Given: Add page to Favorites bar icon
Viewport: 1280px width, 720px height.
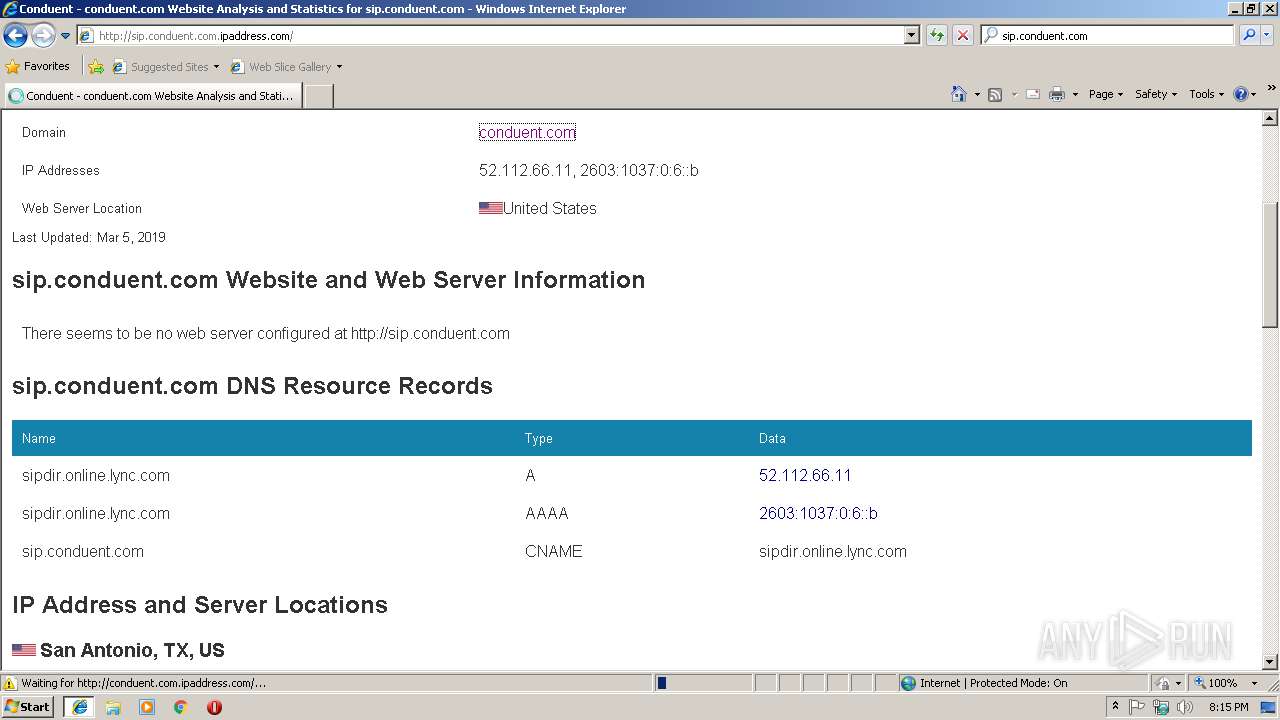Looking at the screenshot, I should pyautogui.click(x=96, y=67).
